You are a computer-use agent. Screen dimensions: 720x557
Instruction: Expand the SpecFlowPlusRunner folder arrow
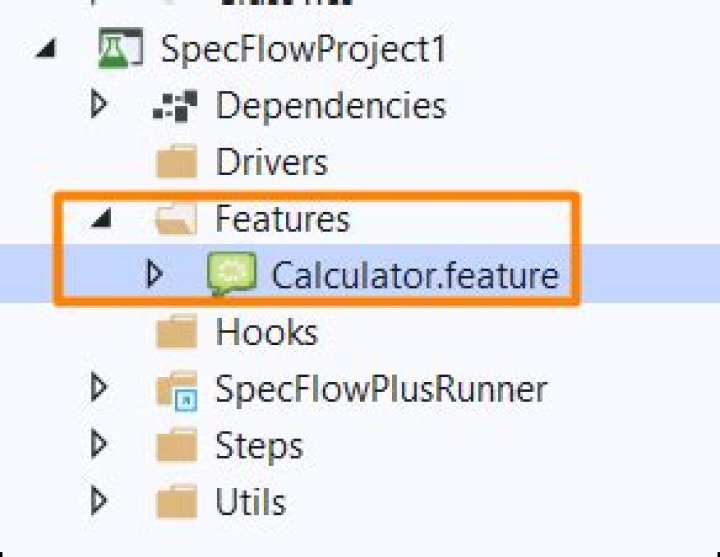coord(99,386)
